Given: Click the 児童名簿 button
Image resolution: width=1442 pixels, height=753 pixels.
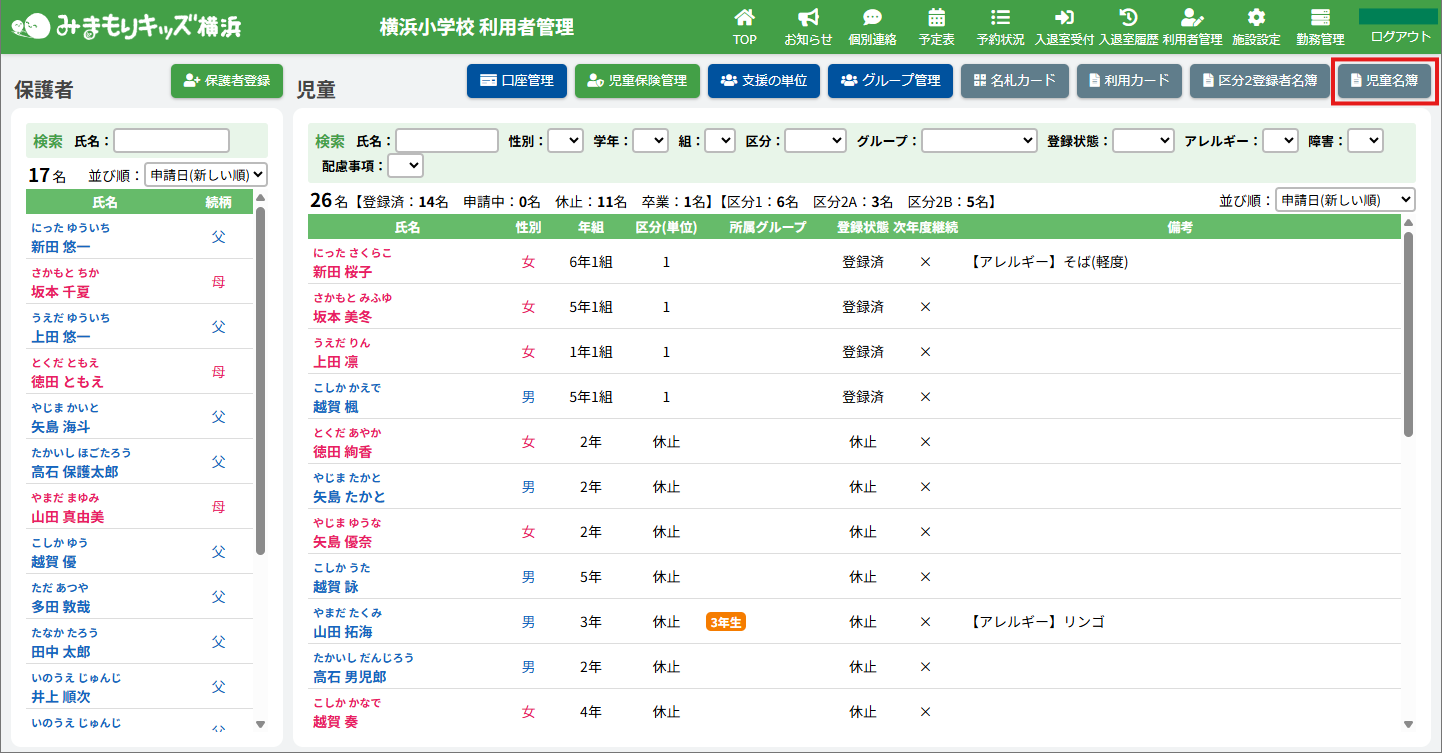Looking at the screenshot, I should [1384, 81].
